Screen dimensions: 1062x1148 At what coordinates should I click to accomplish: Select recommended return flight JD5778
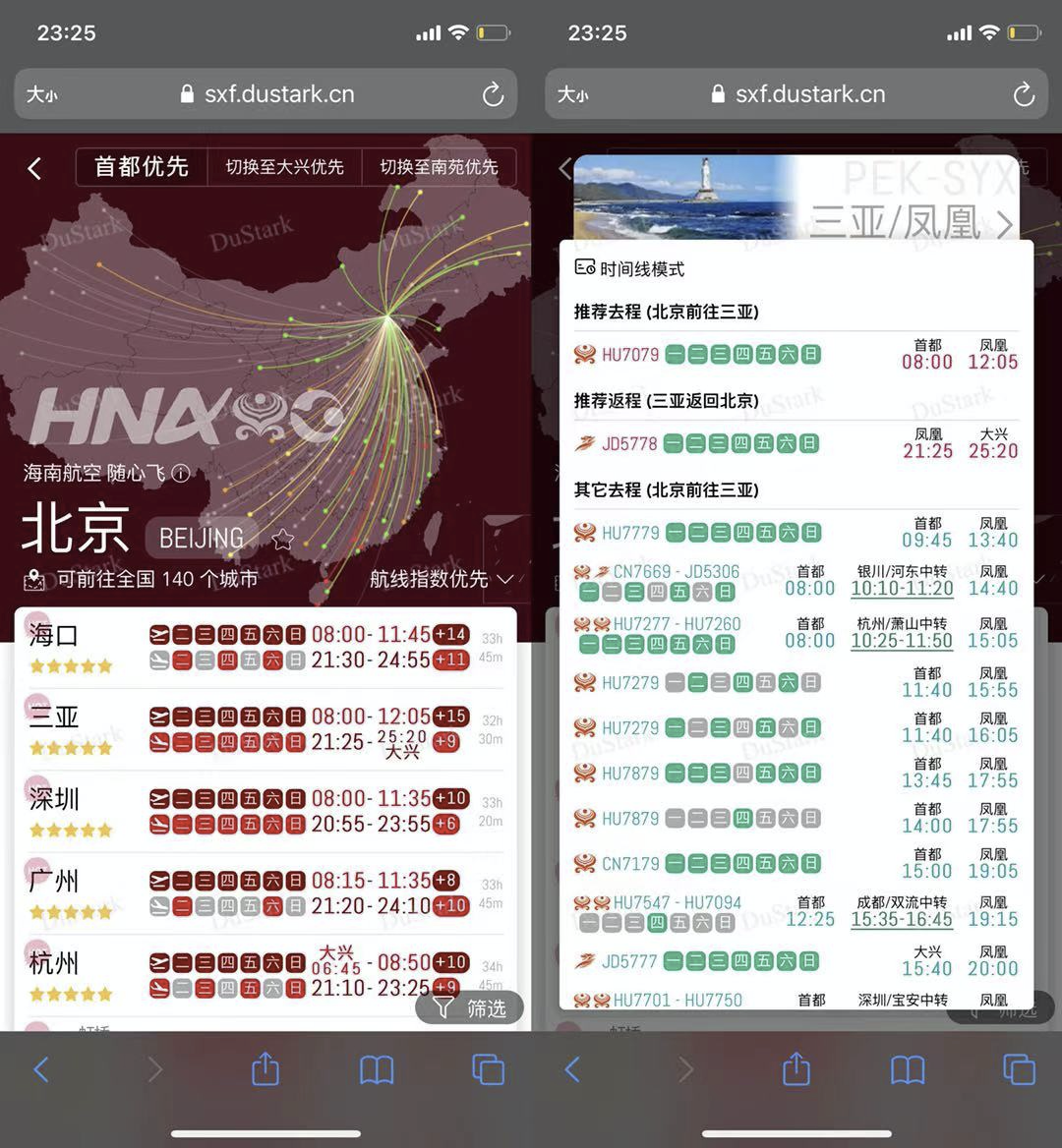click(x=796, y=443)
